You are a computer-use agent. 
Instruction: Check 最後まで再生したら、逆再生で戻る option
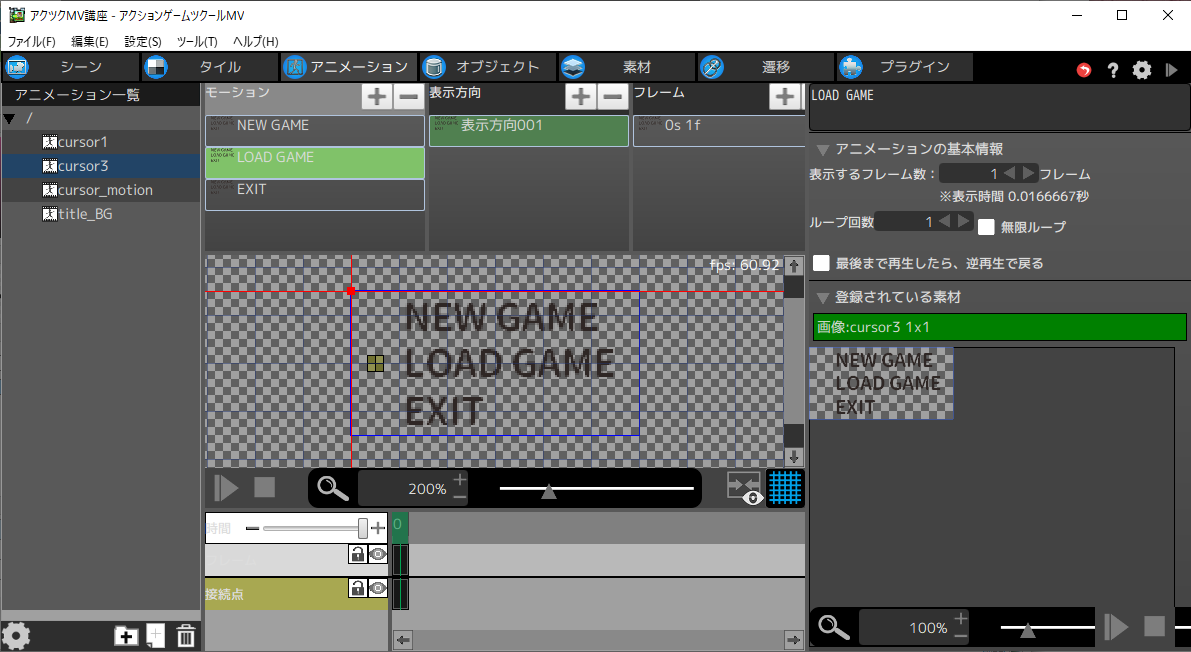click(821, 263)
